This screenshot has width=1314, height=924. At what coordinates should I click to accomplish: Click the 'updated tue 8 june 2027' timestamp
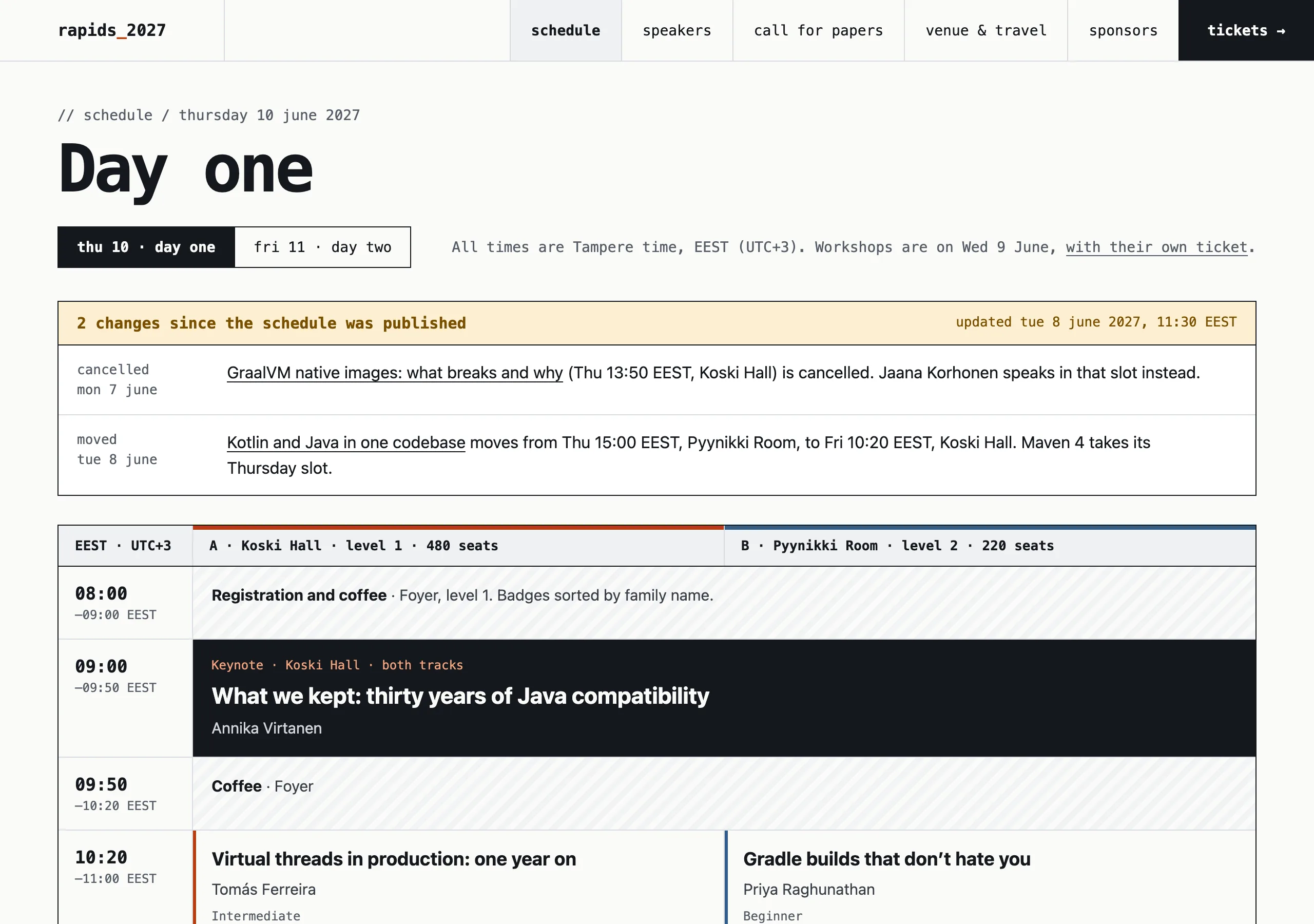coord(1096,322)
